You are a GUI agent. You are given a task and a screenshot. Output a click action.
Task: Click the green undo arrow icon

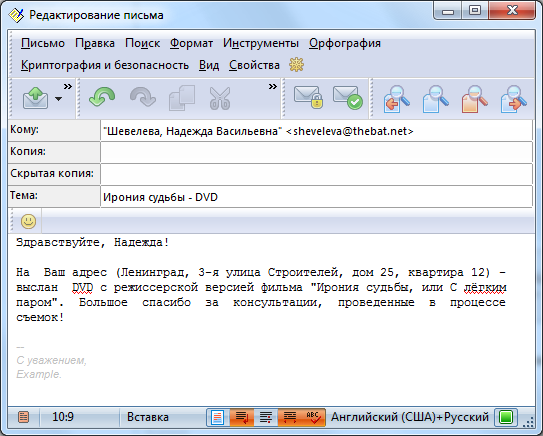(x=102, y=97)
